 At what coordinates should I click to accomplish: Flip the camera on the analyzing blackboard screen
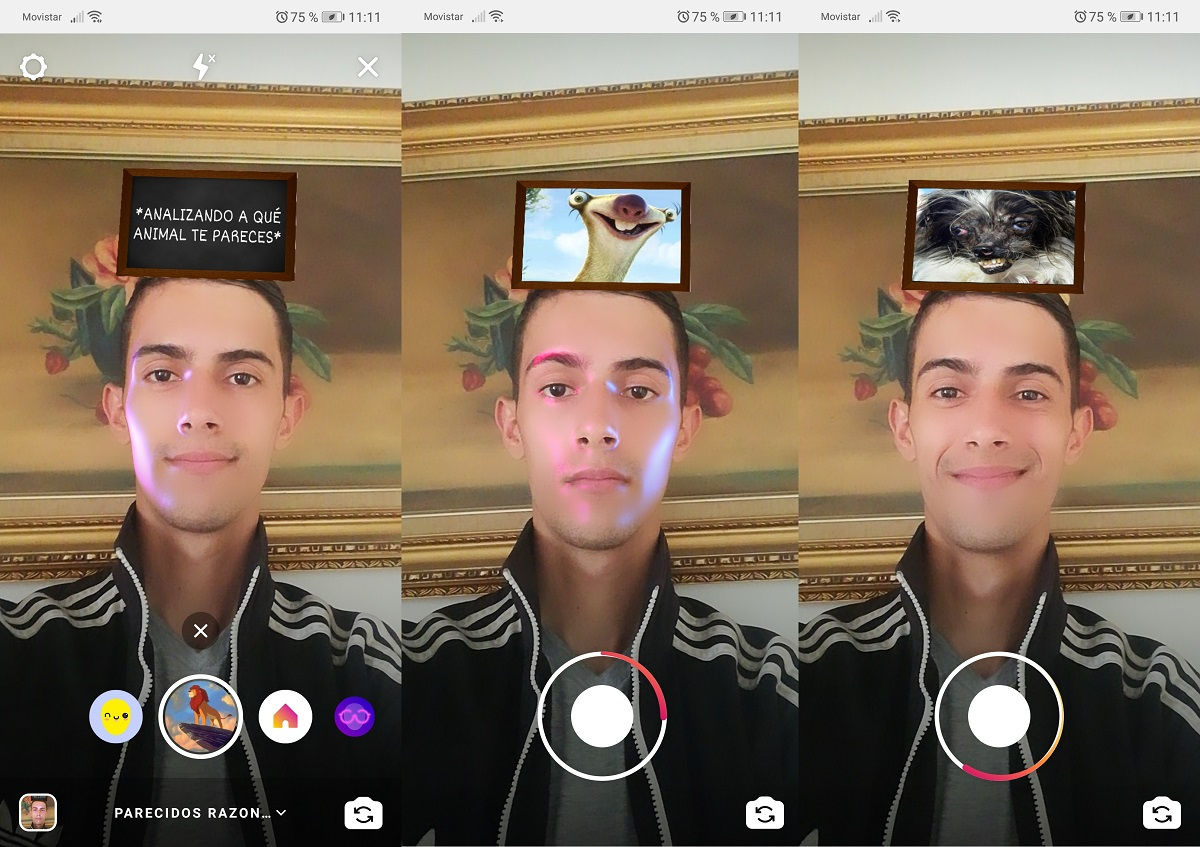[x=363, y=814]
